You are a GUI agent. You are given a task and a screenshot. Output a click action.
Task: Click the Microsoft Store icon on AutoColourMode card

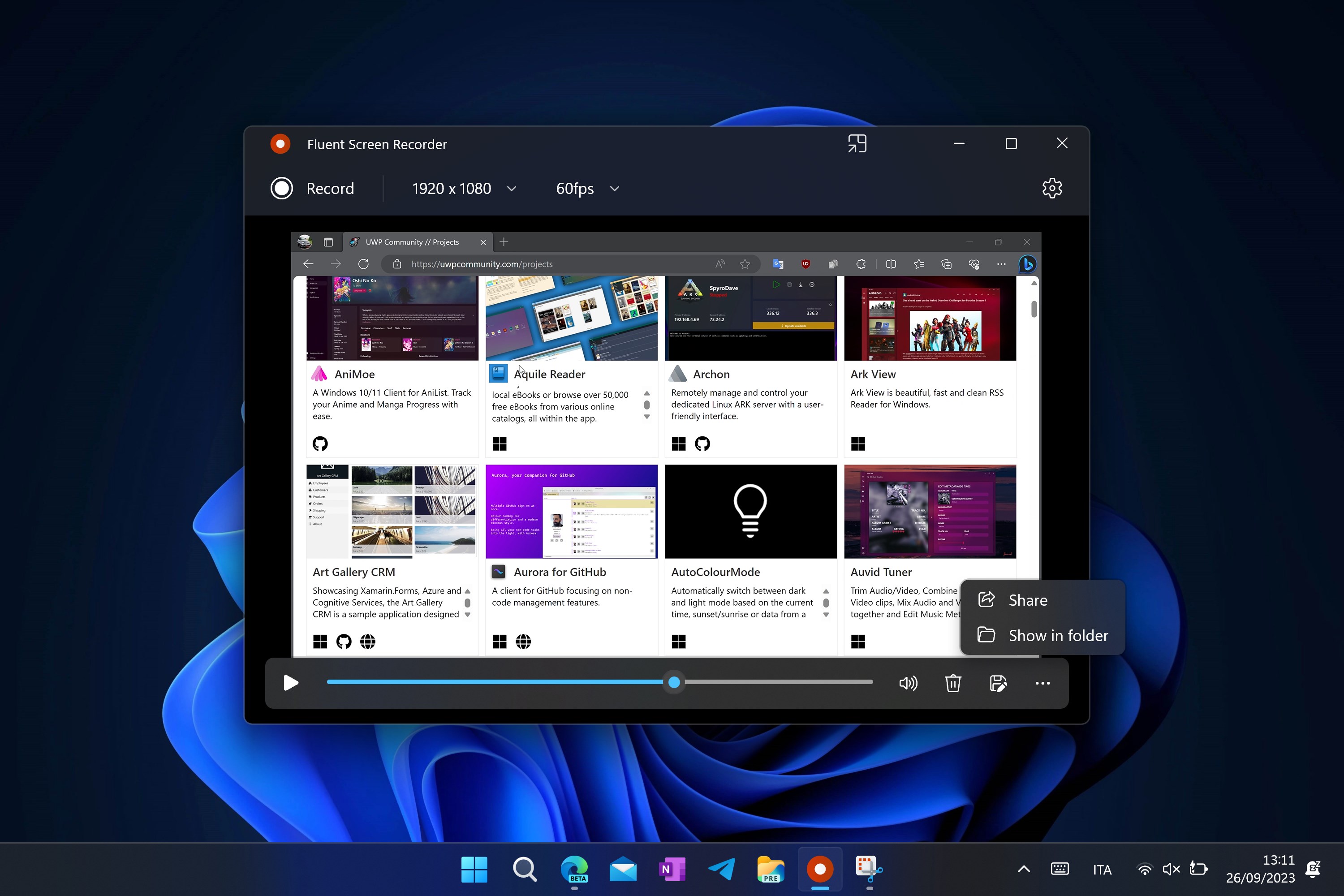pos(678,642)
